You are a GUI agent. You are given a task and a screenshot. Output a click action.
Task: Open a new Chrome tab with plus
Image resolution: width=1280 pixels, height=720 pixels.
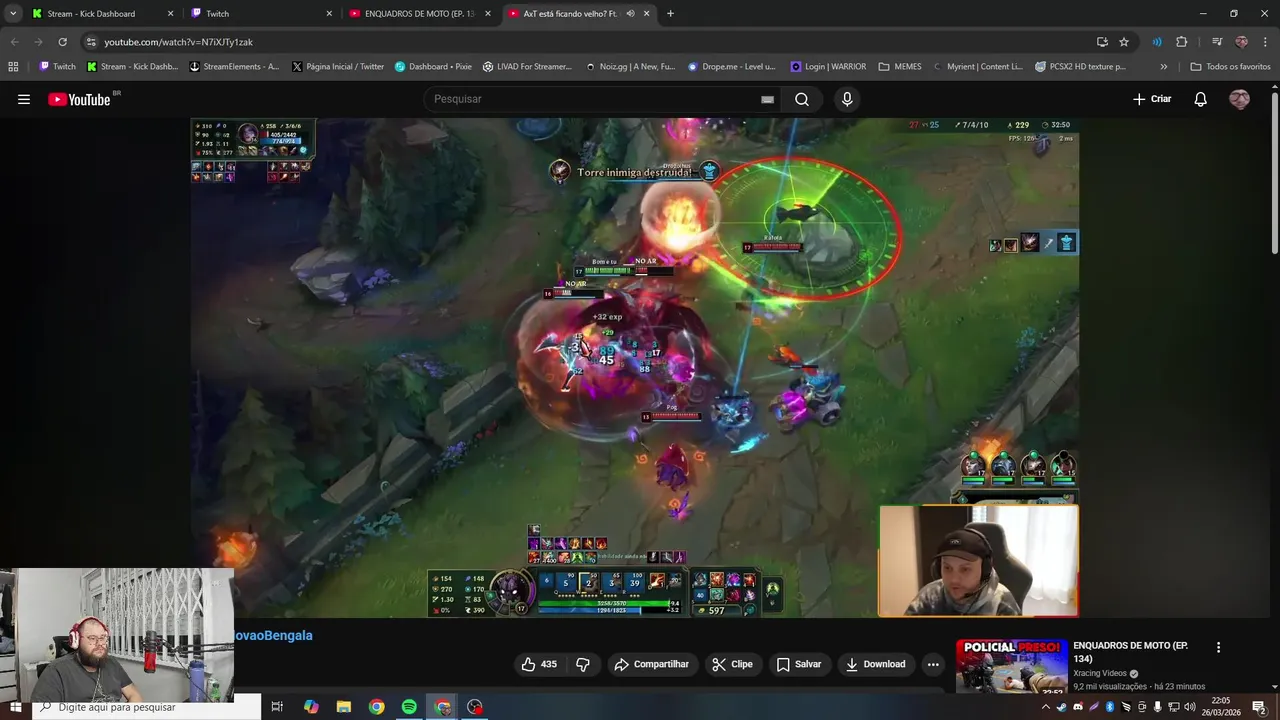click(x=670, y=14)
